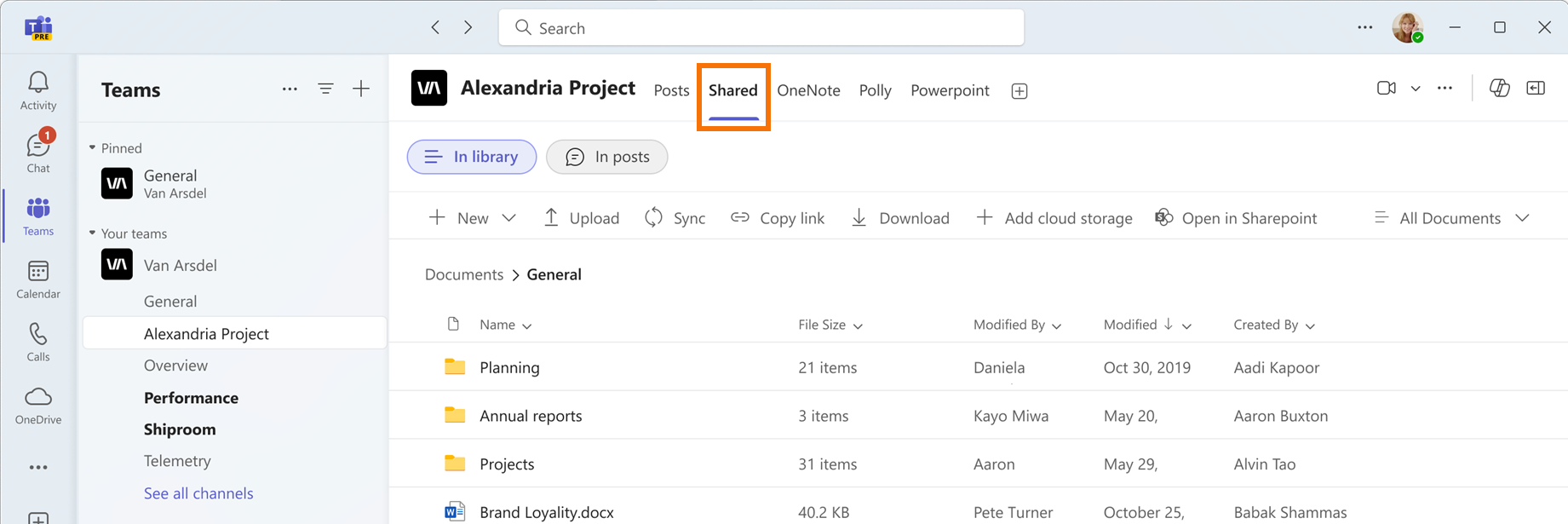Click the Alexandria Project channel logo
Viewport: 1568px width, 524px height.
click(x=429, y=88)
